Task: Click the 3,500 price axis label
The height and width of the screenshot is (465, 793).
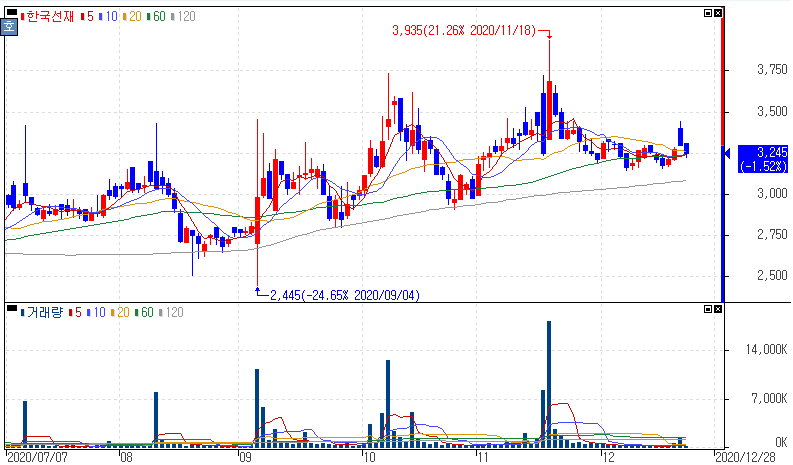Action: click(x=772, y=112)
